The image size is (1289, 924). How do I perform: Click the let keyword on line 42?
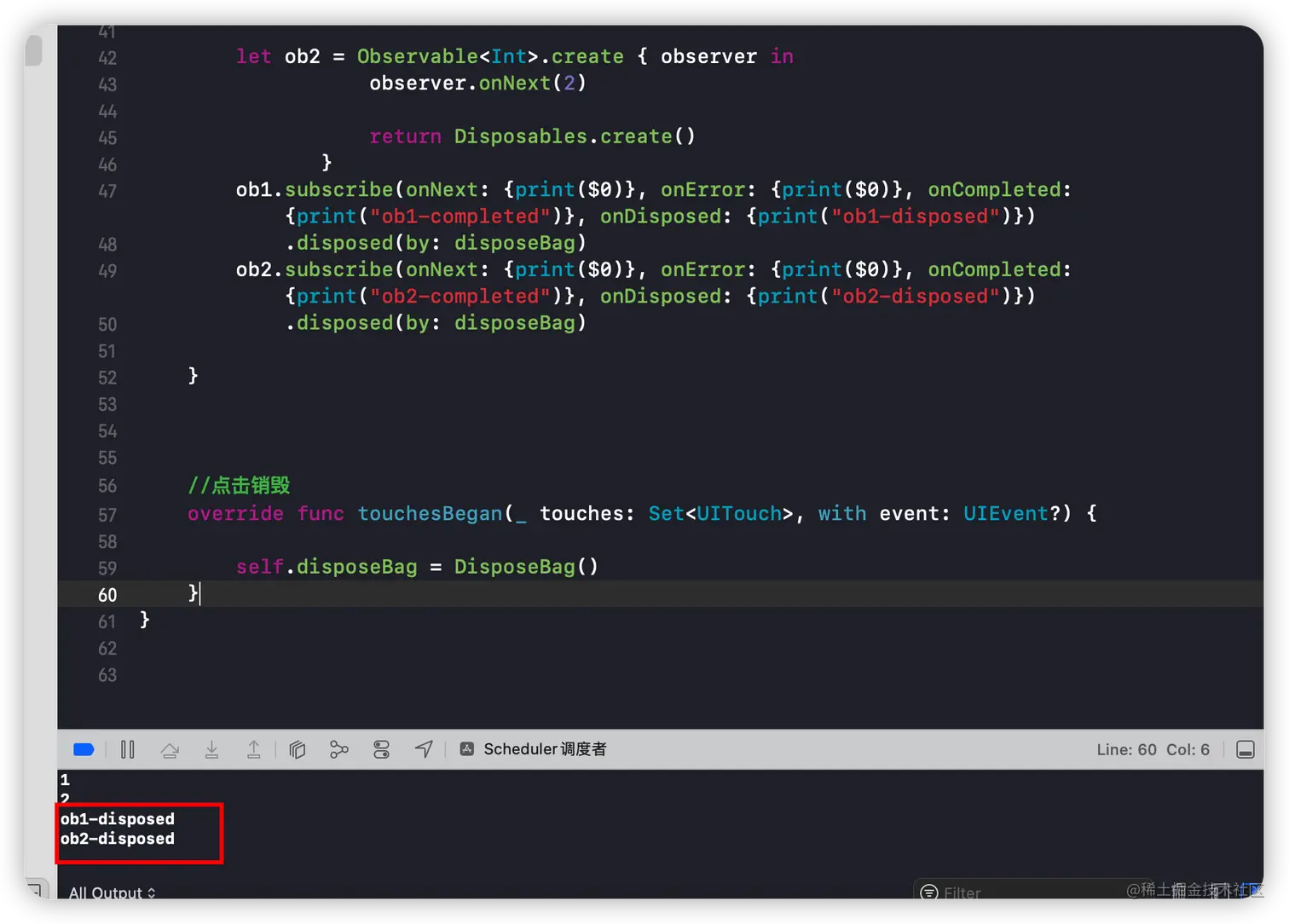[x=254, y=56]
